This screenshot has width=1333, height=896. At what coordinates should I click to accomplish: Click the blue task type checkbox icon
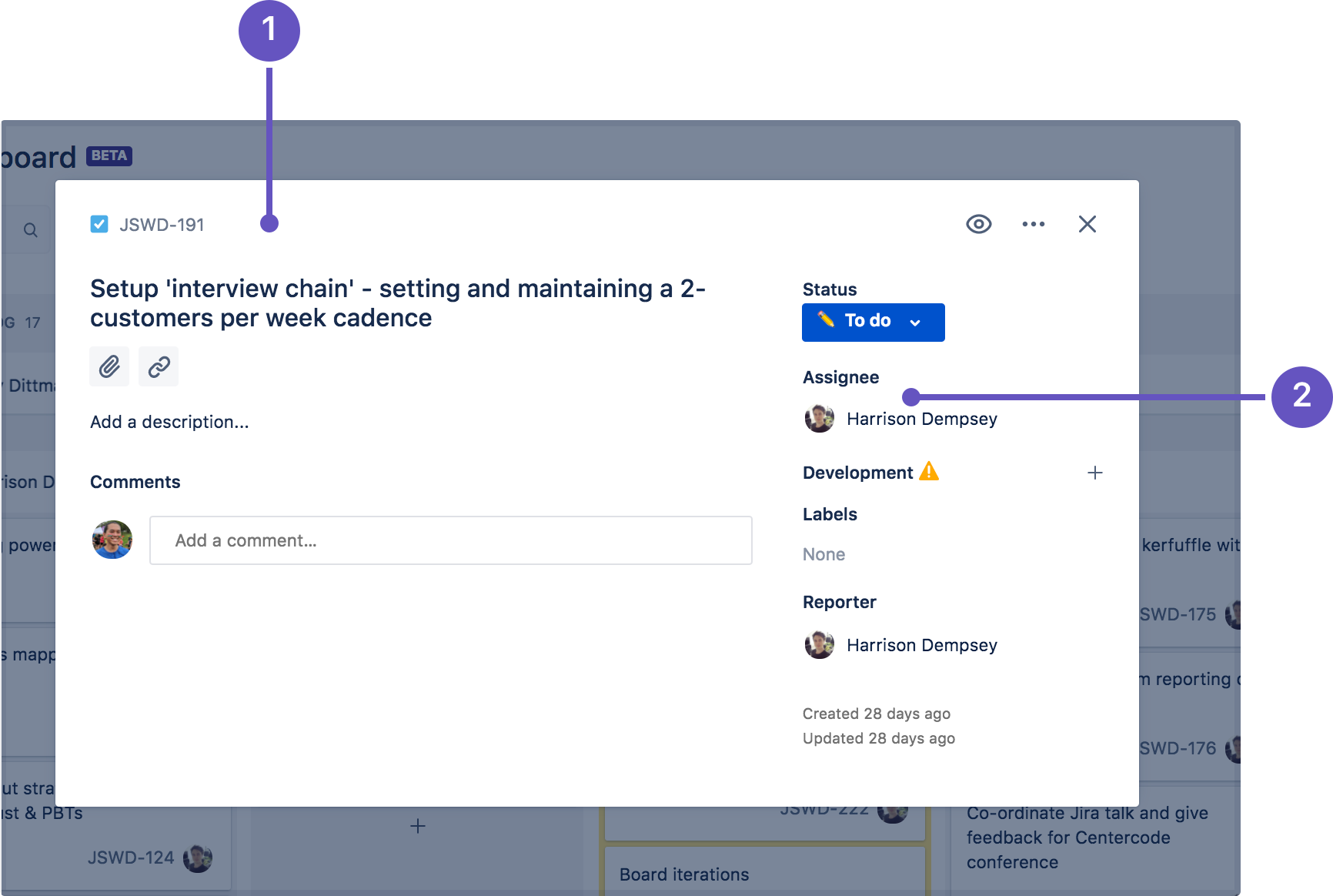(x=99, y=224)
